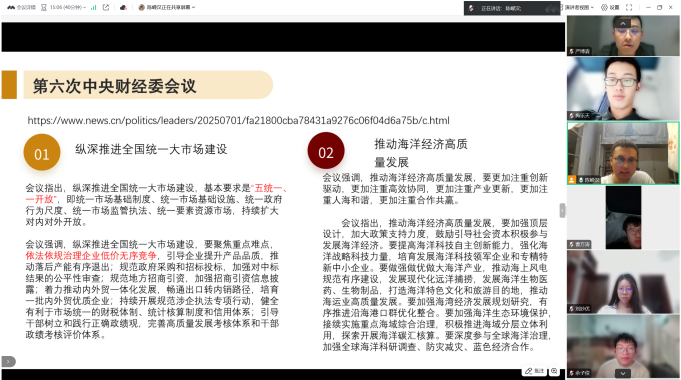
Task: Open meeting details via Tencent Meeting logo
Action: (21, 7)
